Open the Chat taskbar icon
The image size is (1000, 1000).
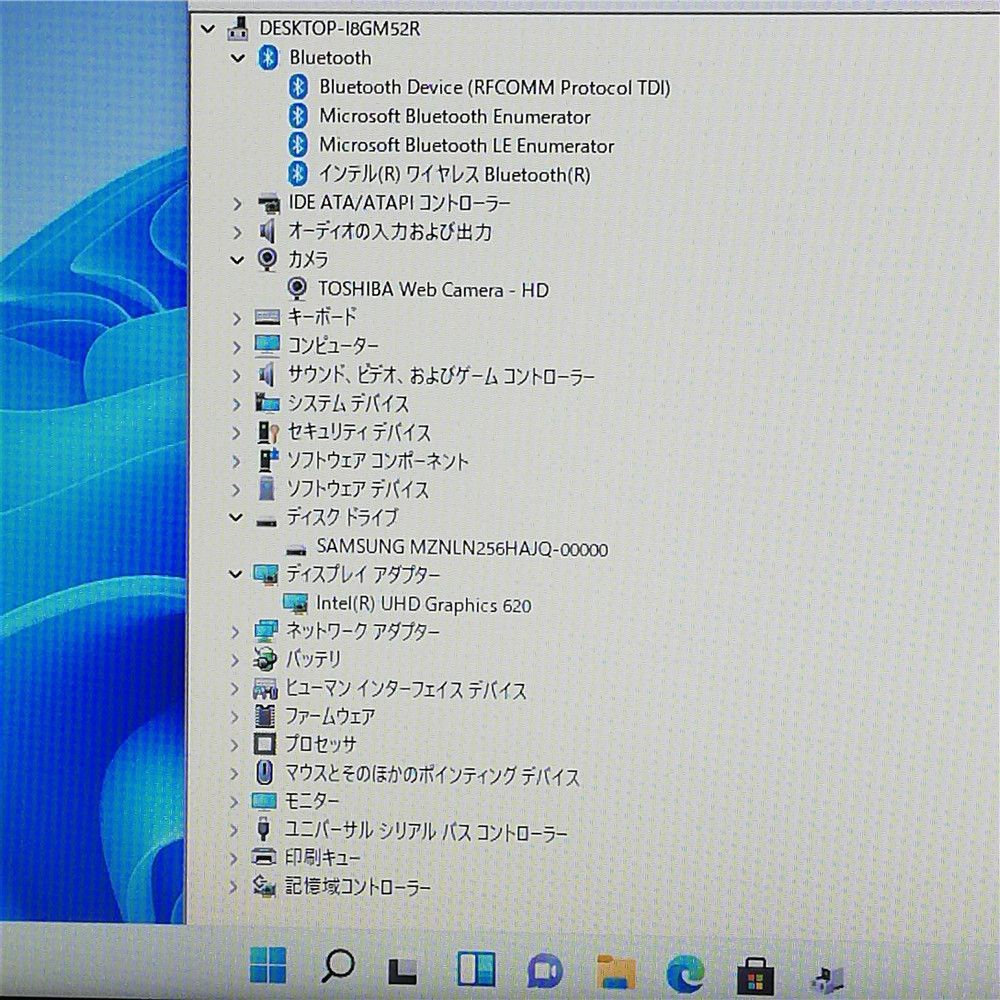[545, 971]
